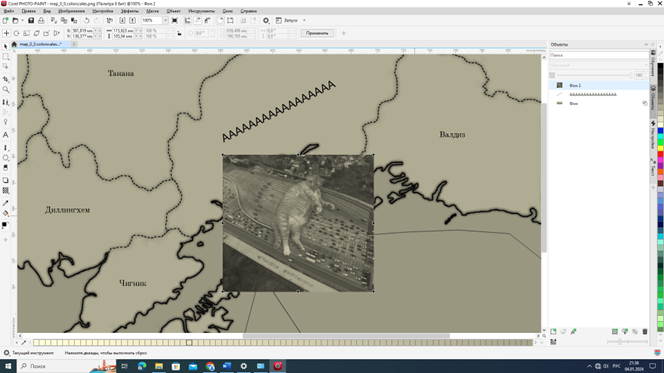Viewport: 664px width, 373px height.
Task: Select the Ellipse shape tool
Action: tap(6, 157)
